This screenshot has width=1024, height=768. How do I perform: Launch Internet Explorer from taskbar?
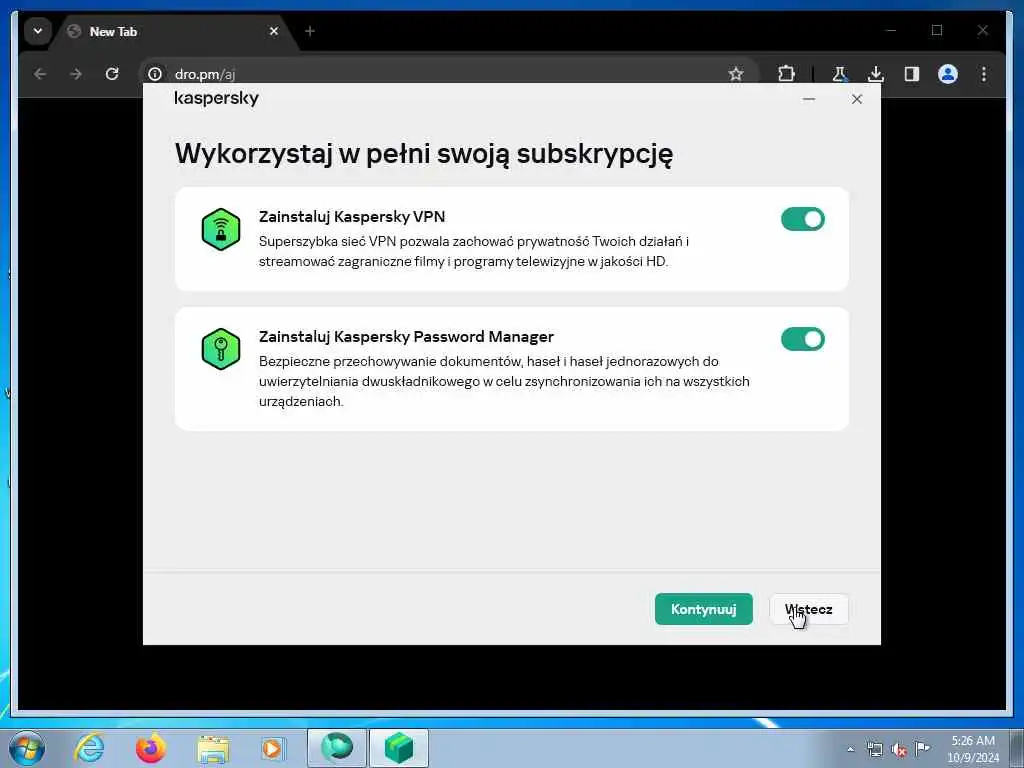[x=89, y=748]
